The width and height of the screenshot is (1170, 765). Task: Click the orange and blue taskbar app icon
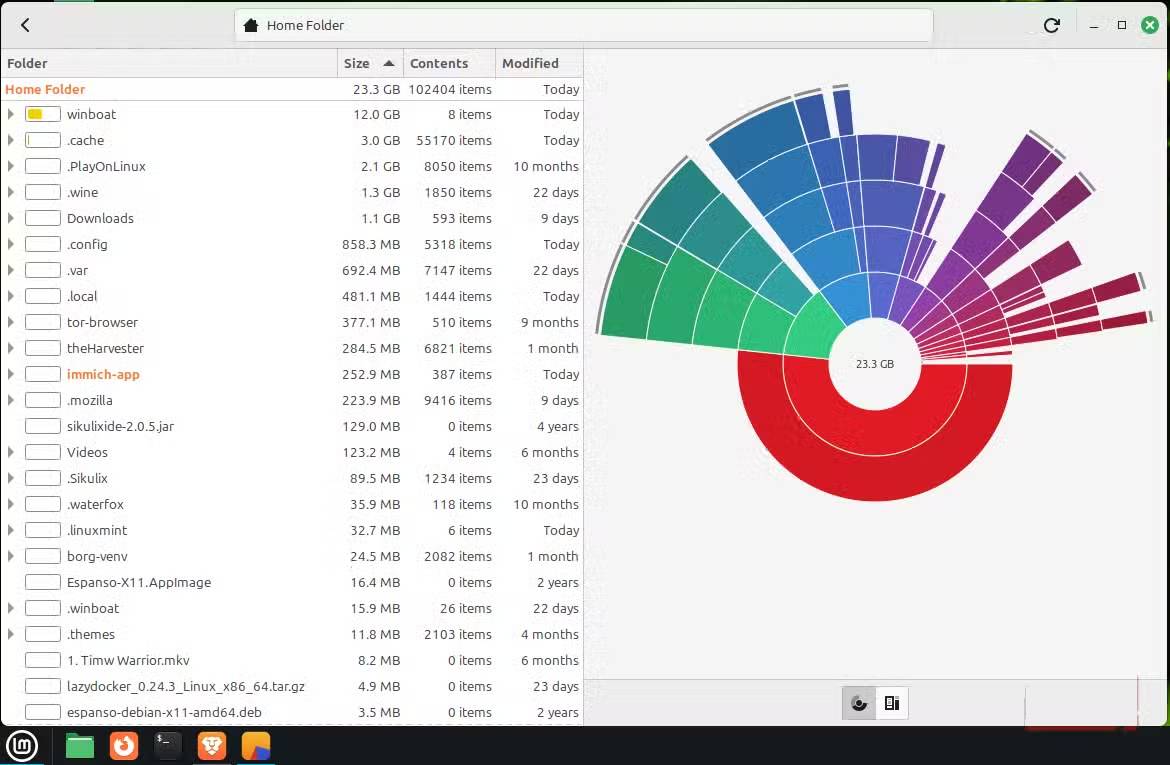256,745
